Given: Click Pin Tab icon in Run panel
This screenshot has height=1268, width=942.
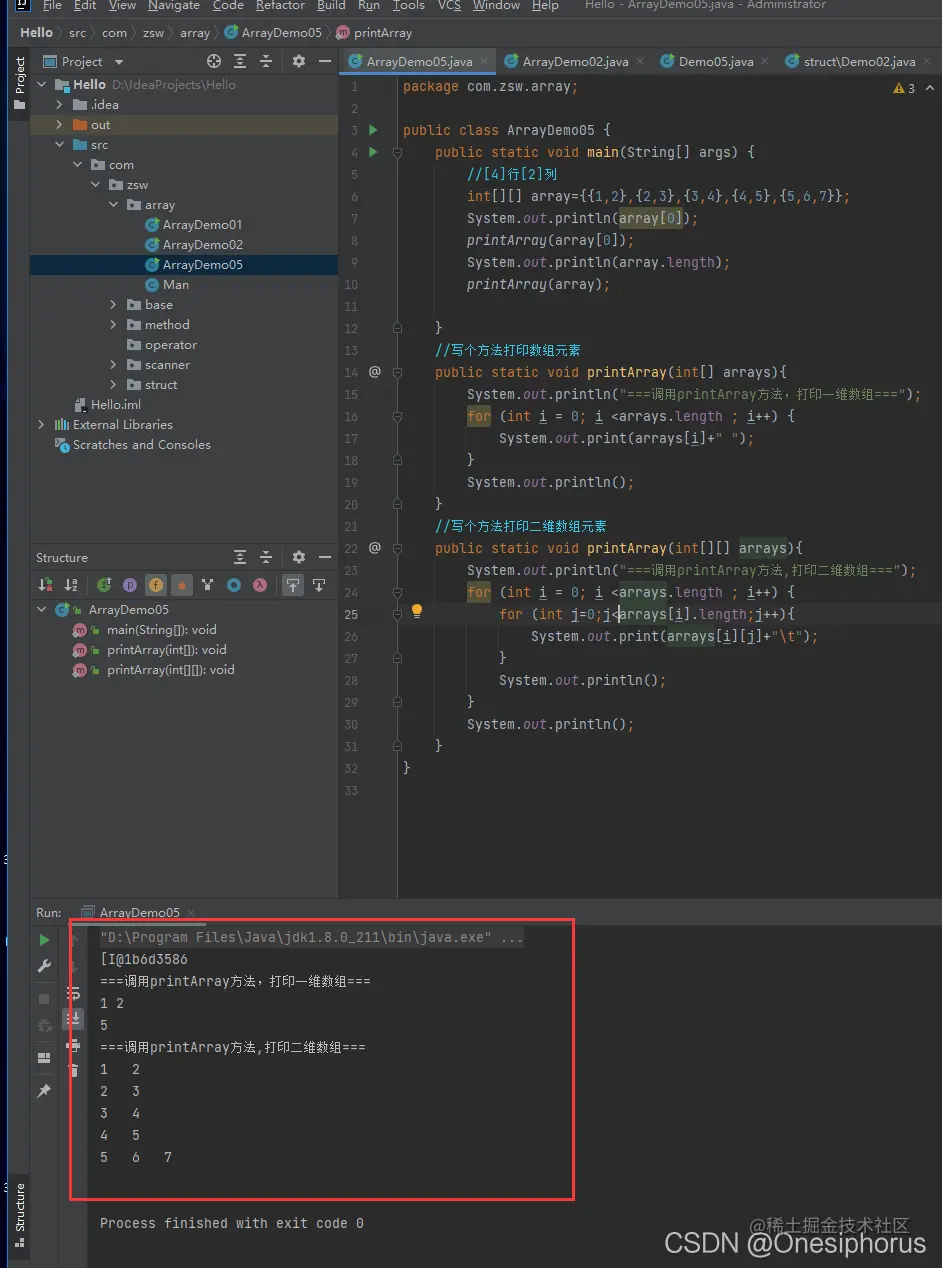Looking at the screenshot, I should click(x=44, y=1091).
